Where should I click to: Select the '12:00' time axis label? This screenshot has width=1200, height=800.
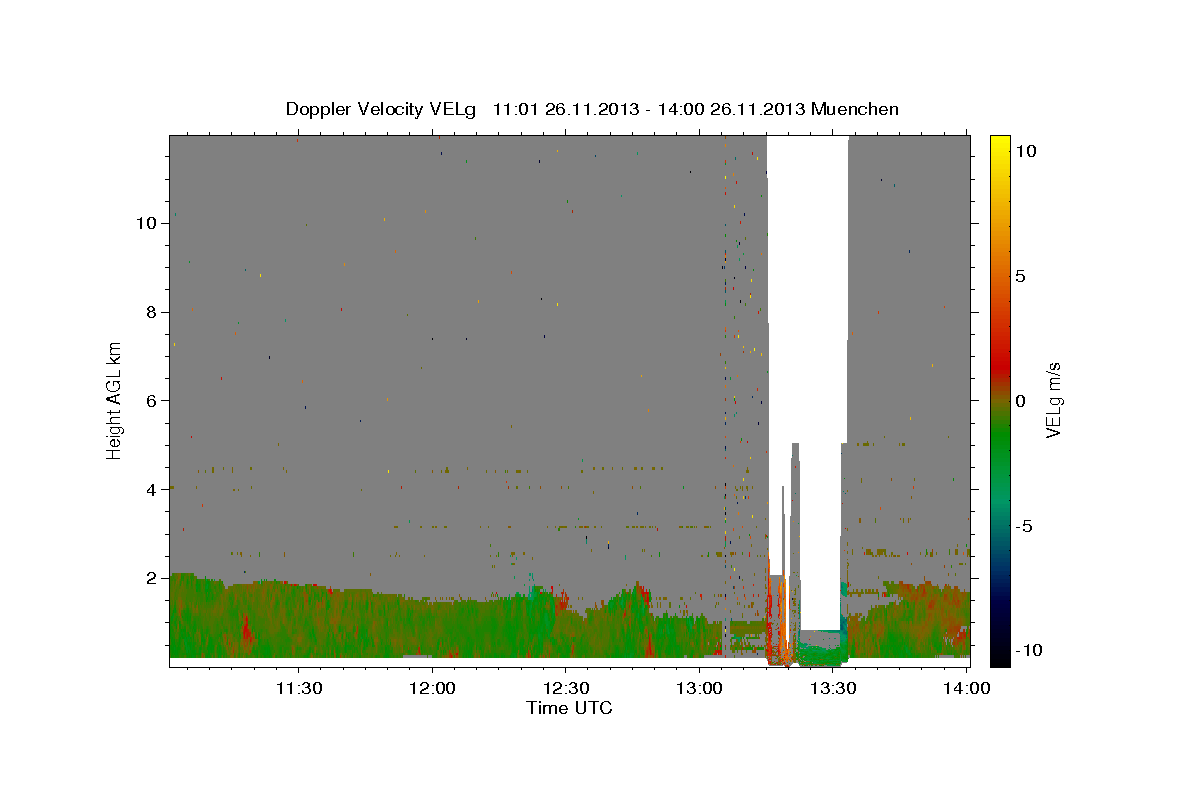click(x=433, y=687)
